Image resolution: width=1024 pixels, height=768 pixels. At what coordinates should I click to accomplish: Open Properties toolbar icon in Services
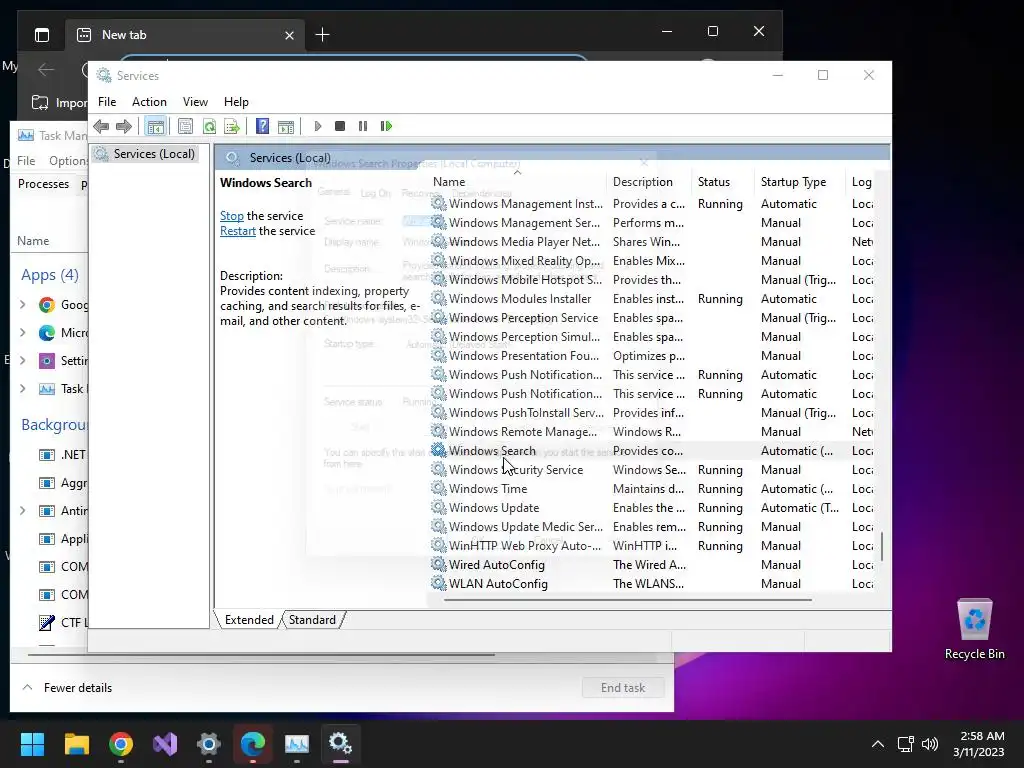185,126
